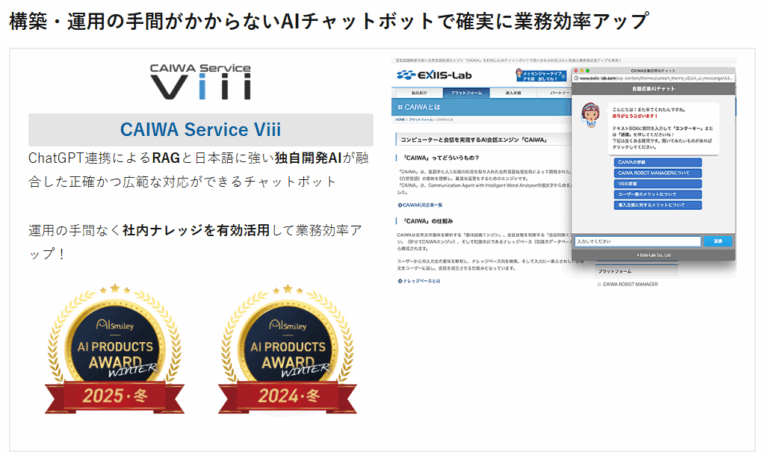Click the "社内ナレッジを有効活用" bold text

(196, 230)
